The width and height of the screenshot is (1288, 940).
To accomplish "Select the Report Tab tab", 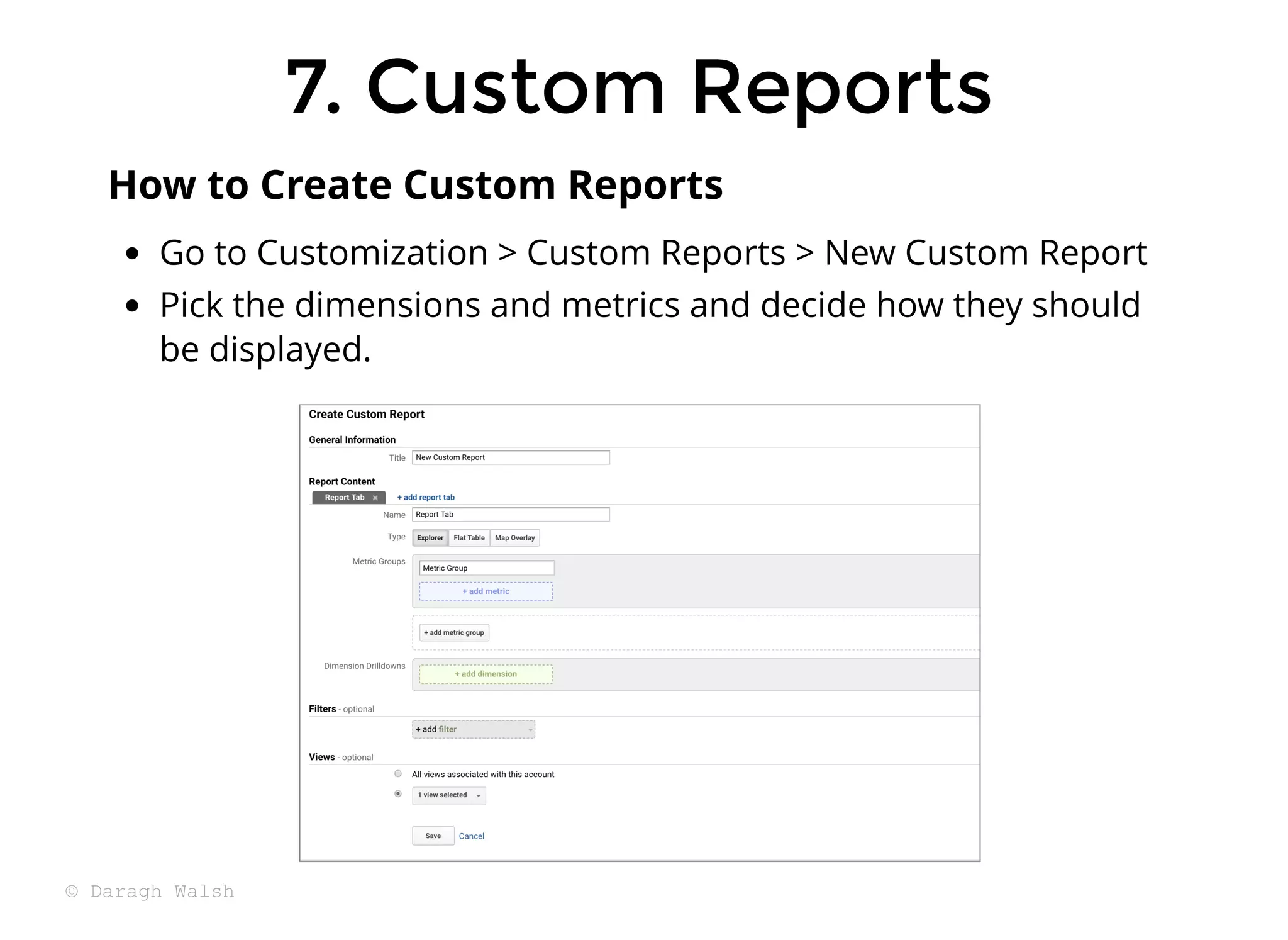I will point(348,498).
